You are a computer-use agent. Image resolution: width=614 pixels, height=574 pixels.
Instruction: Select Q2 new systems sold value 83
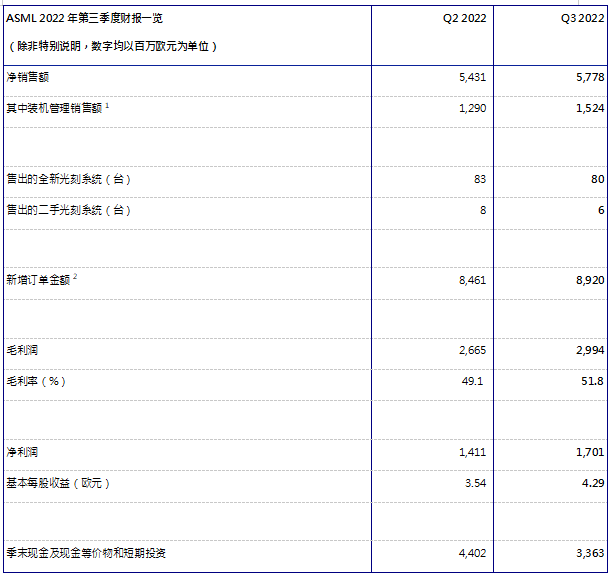(x=479, y=179)
